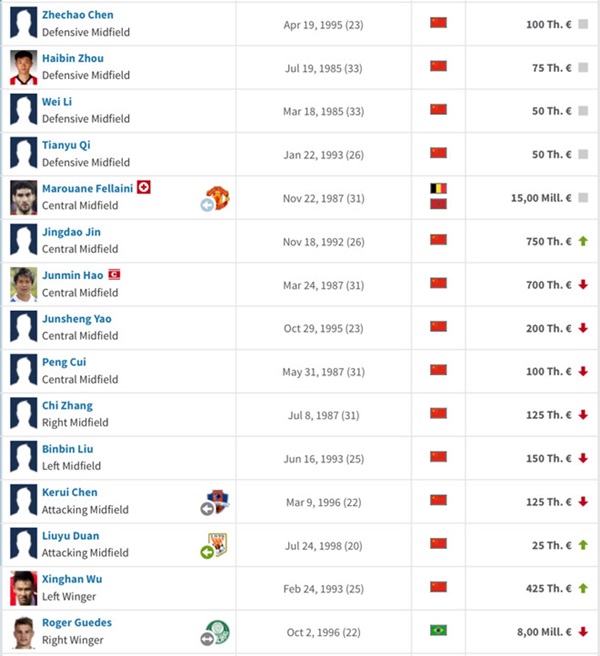Click the 8,00 Mill. € market value

544,632
